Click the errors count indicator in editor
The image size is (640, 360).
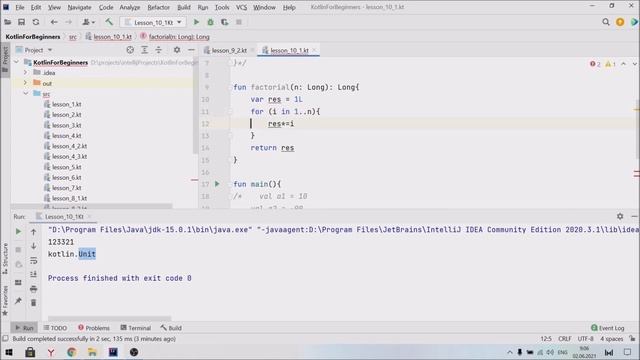[595, 64]
